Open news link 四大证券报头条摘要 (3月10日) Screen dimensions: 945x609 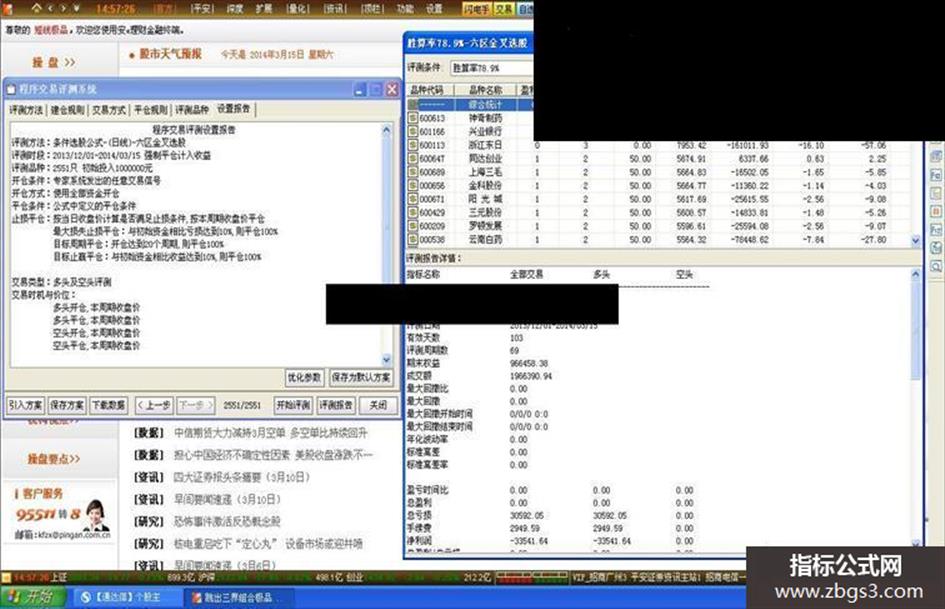(x=242, y=477)
